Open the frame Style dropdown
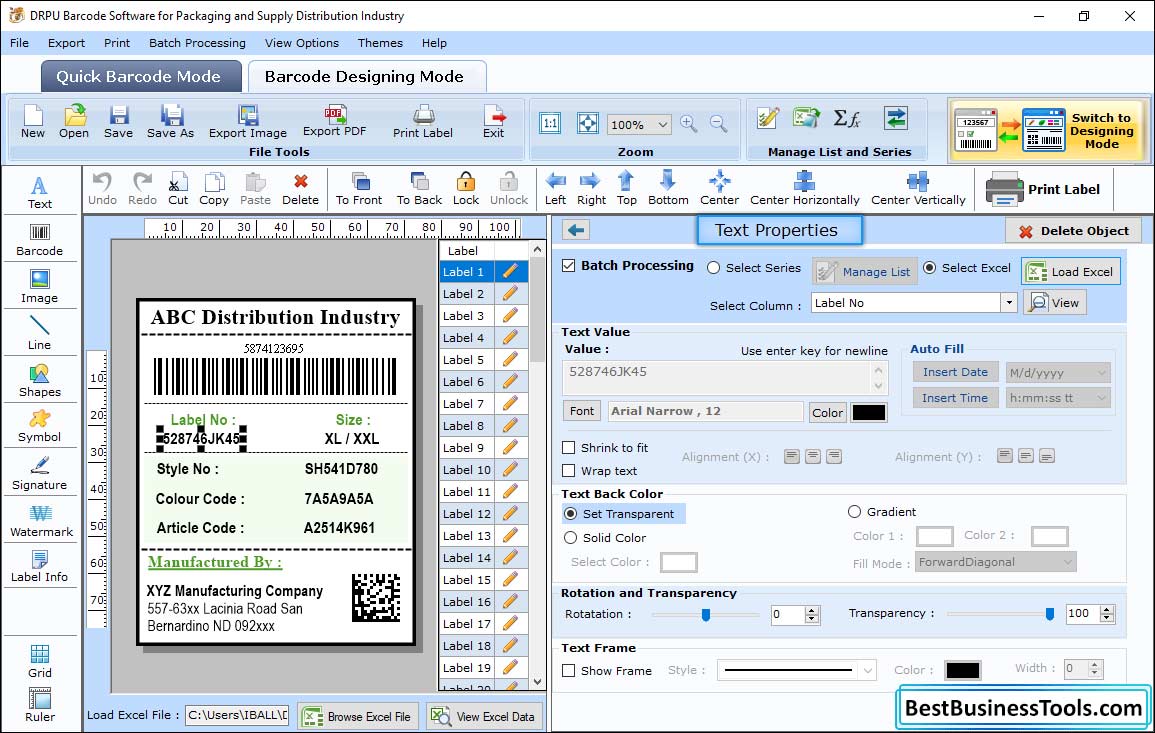Viewport: 1155px width, 733px height. point(868,670)
